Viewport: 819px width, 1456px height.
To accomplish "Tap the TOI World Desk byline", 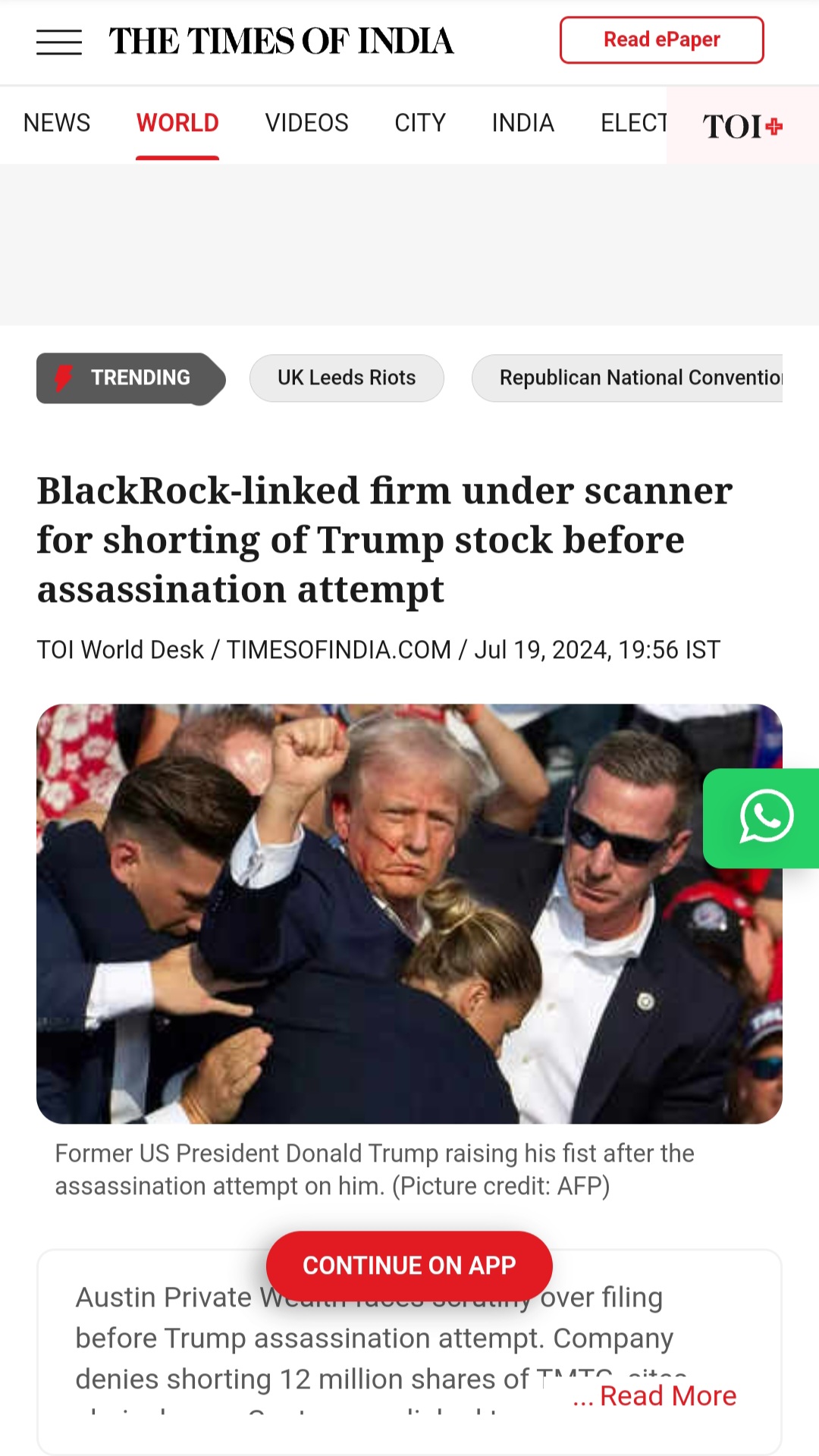I will 121,650.
